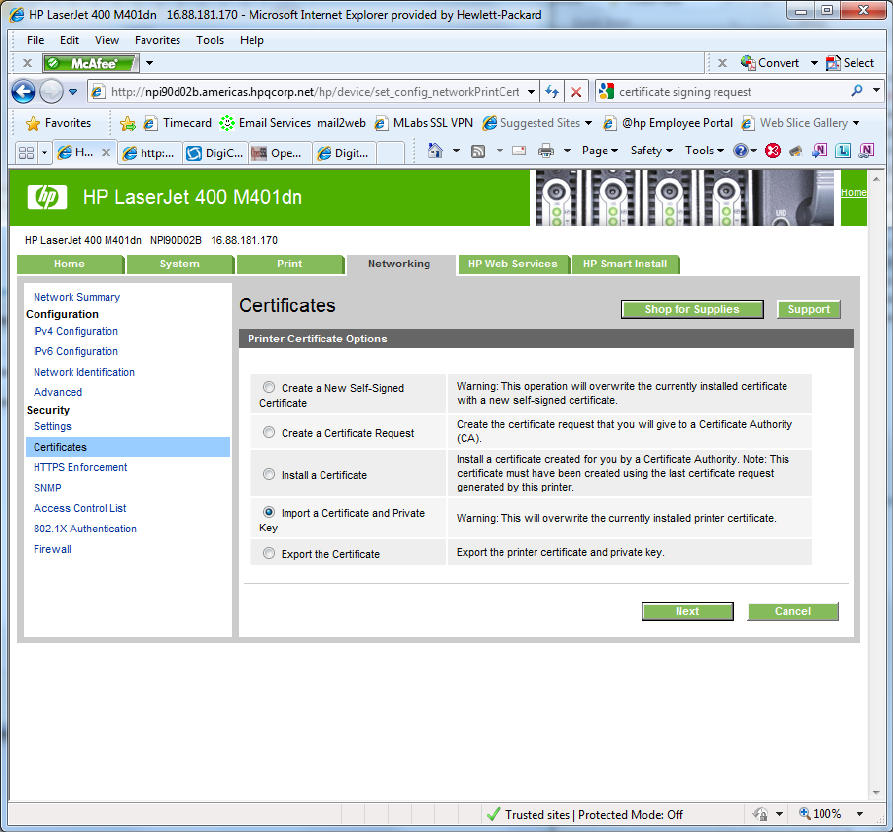The image size is (893, 832).
Task: Click the Support button
Action: point(809,309)
